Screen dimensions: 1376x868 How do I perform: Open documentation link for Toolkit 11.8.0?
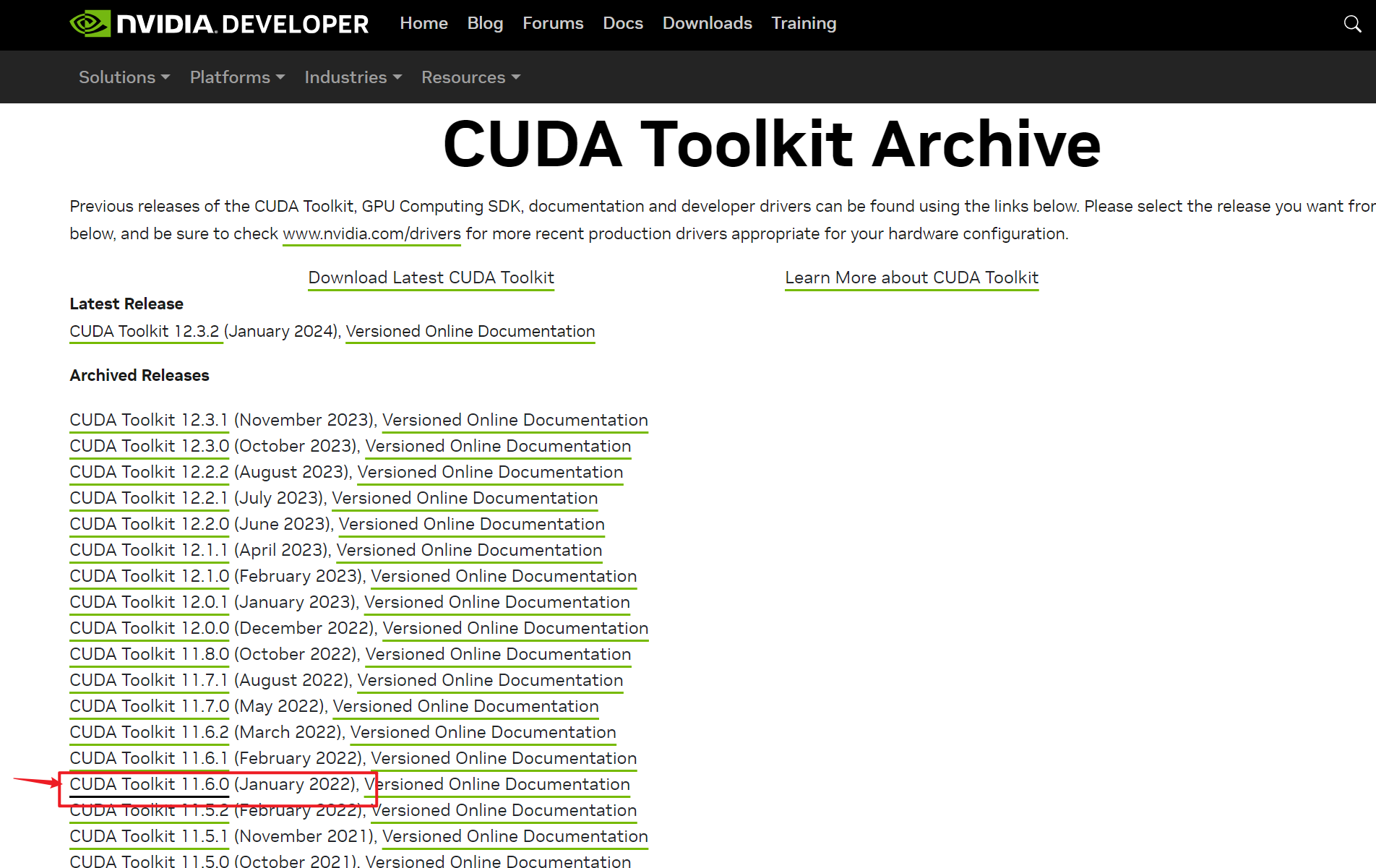click(498, 655)
